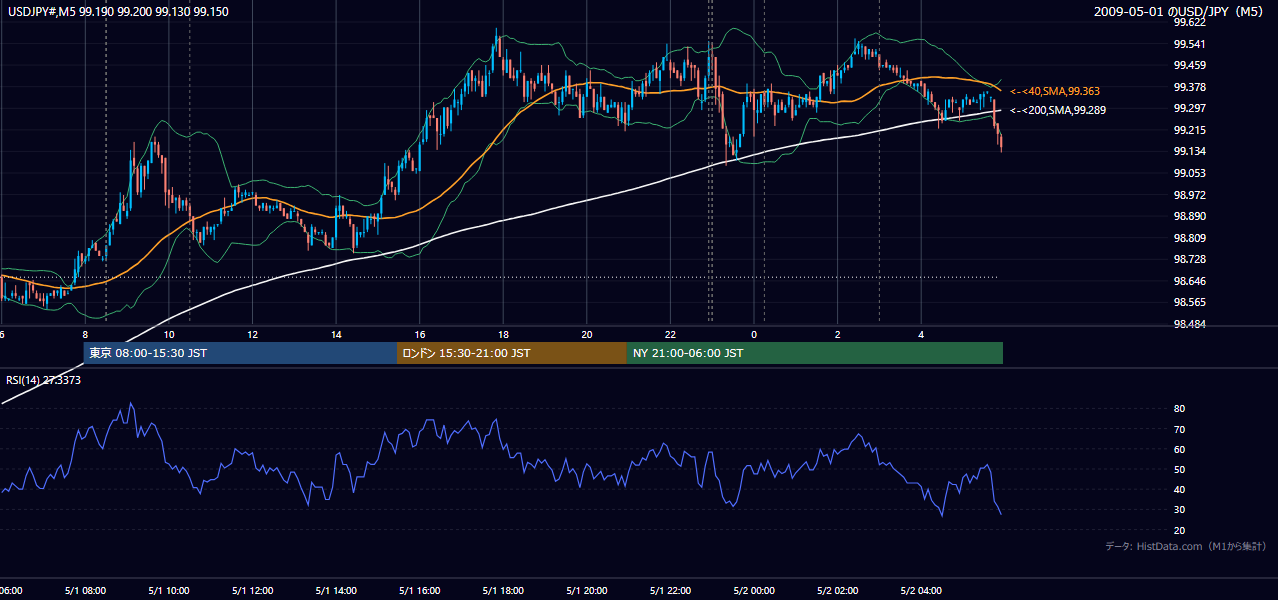Select the Tokyo 08:00-15:30 JST session bar
This screenshot has height=600, width=1278.
(240, 353)
